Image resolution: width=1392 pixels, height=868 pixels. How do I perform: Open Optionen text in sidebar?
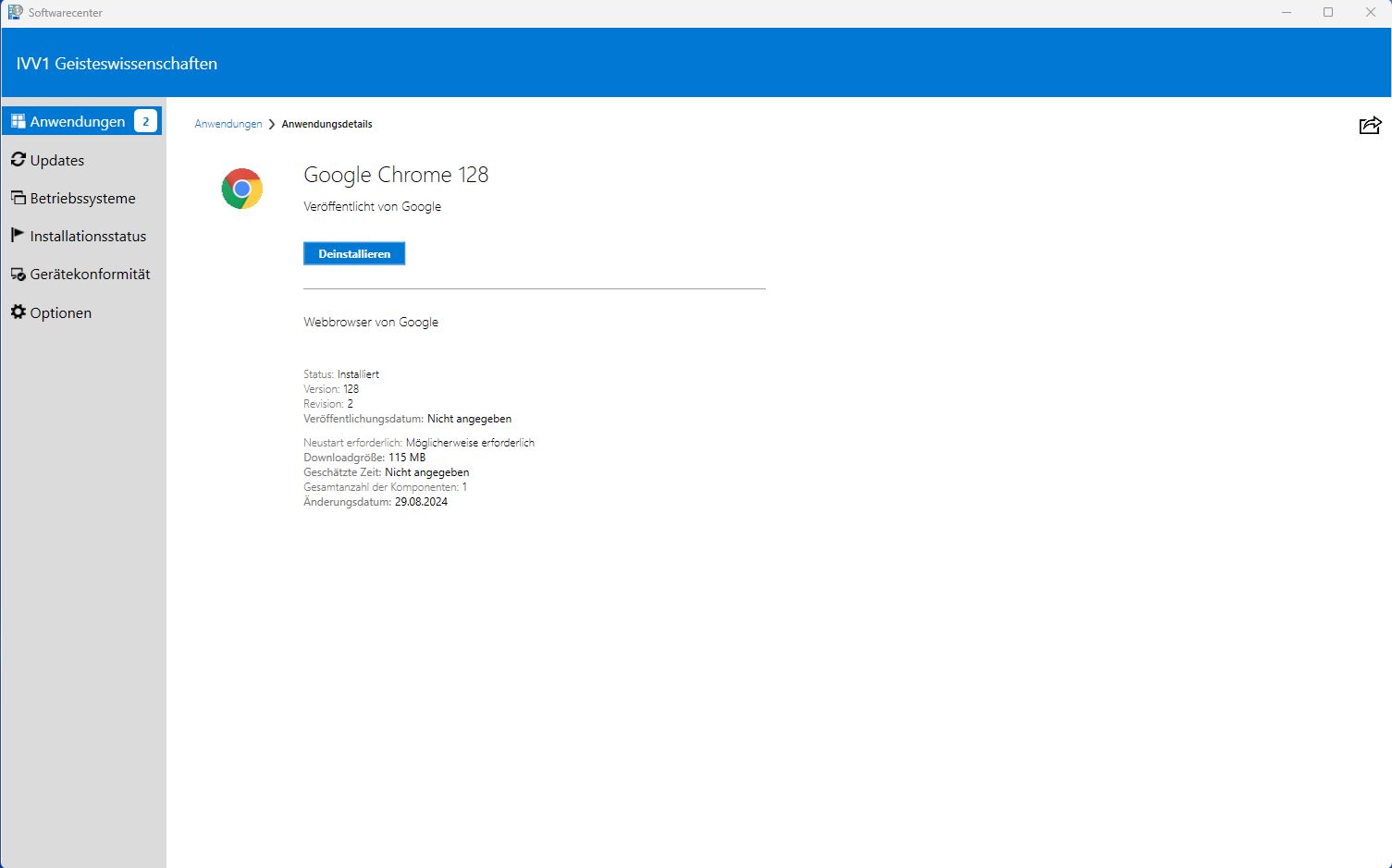61,313
